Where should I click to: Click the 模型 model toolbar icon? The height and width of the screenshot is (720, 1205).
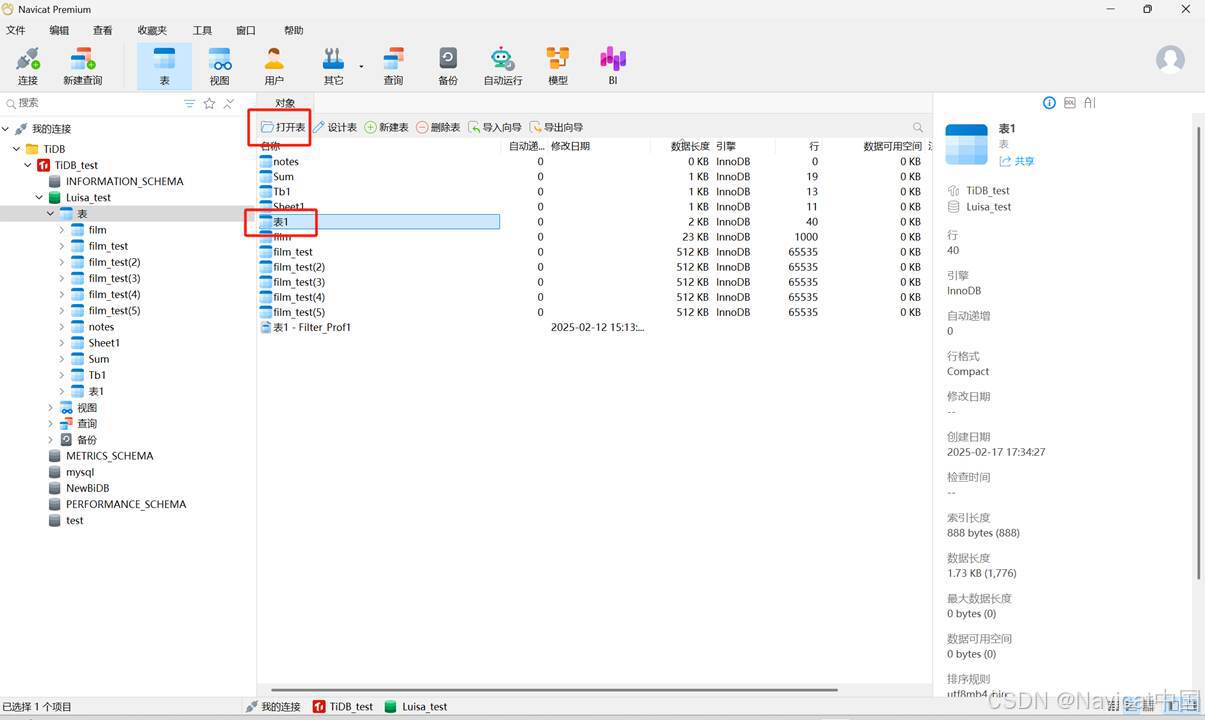pos(558,66)
